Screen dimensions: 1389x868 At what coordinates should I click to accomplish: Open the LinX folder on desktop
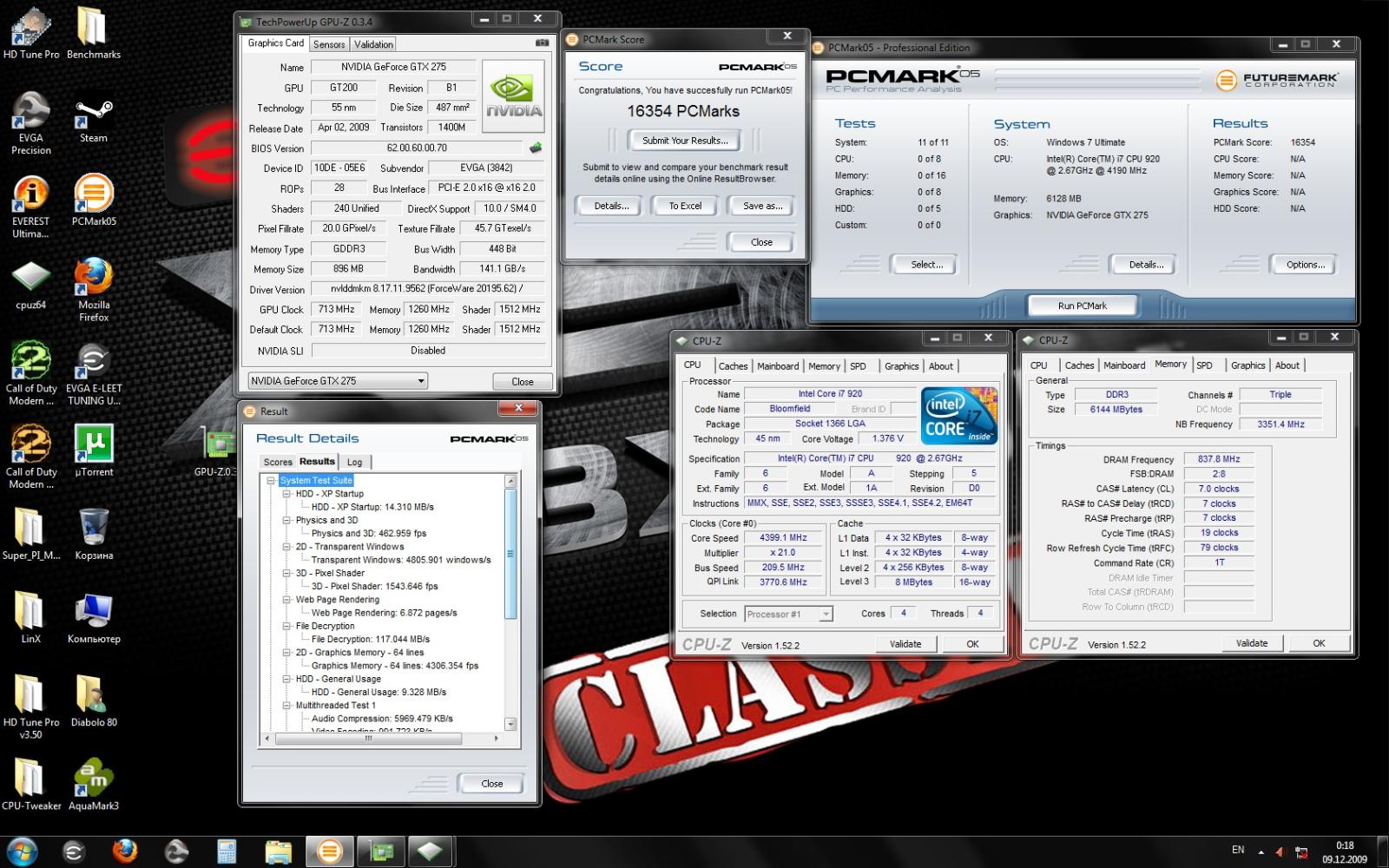tap(31, 616)
